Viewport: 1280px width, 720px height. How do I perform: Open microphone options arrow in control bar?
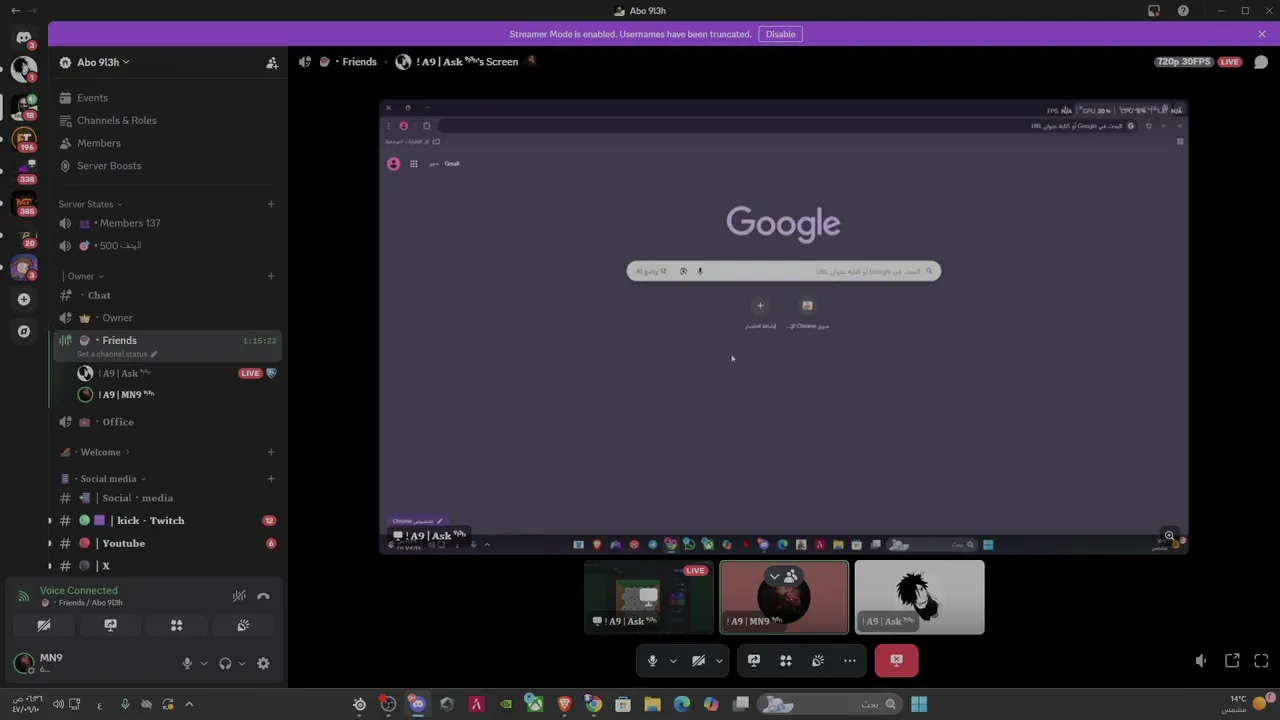coord(673,660)
